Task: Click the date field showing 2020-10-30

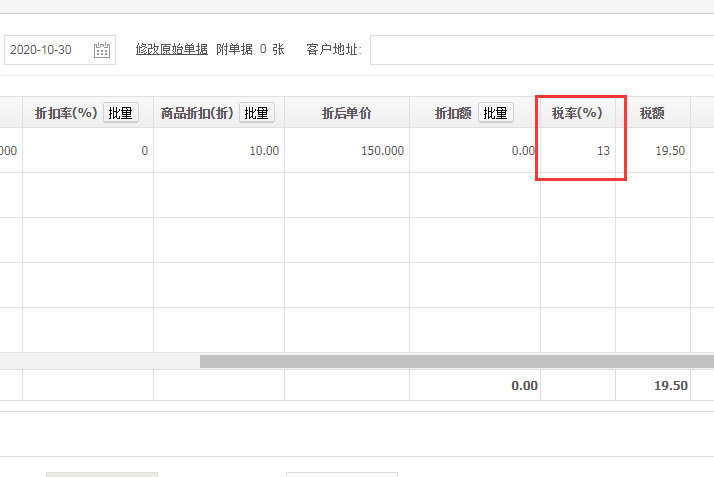Action: click(x=50, y=50)
